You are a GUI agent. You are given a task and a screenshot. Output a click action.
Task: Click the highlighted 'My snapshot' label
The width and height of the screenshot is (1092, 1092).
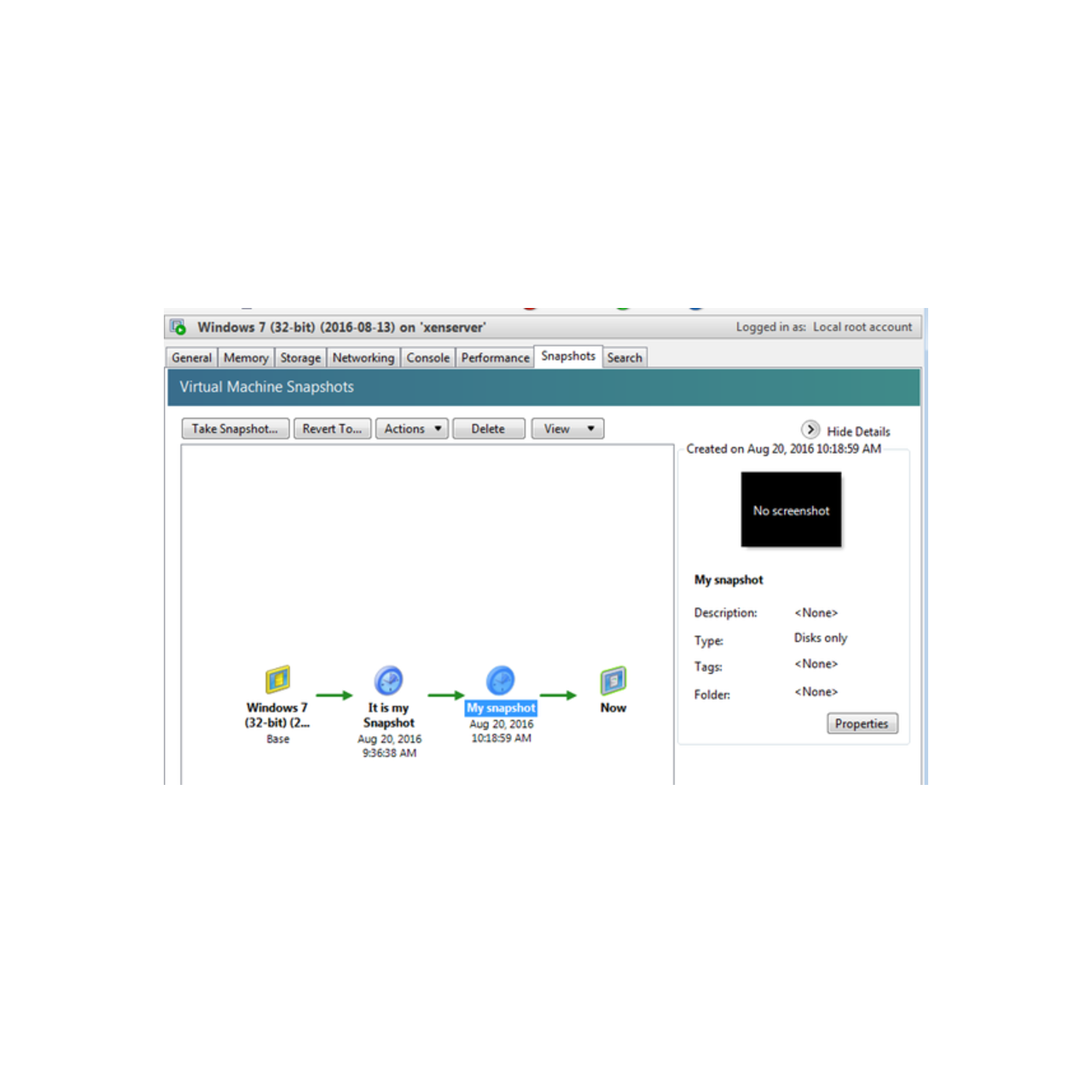pyautogui.click(x=501, y=708)
